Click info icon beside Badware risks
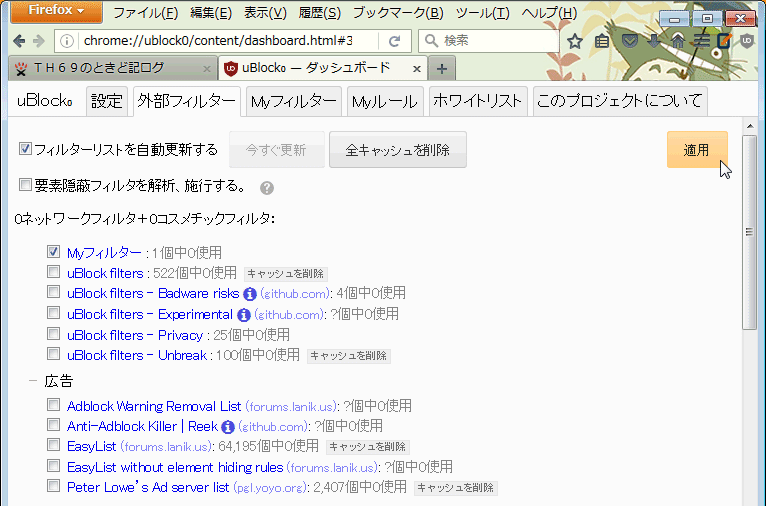Screen dimensions: 766x506 coord(250,294)
